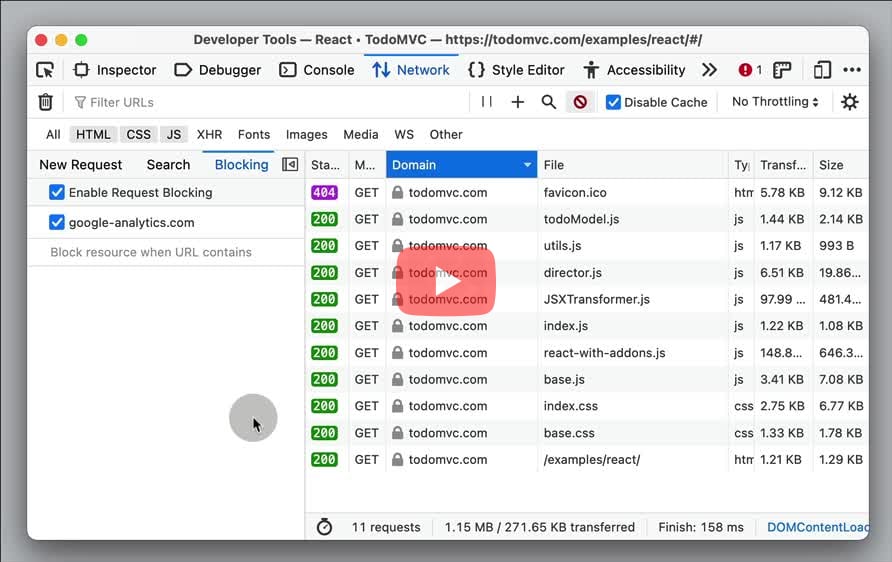This screenshot has height=562, width=892.
Task: Clear requests with trash icon
Action: tap(46, 102)
